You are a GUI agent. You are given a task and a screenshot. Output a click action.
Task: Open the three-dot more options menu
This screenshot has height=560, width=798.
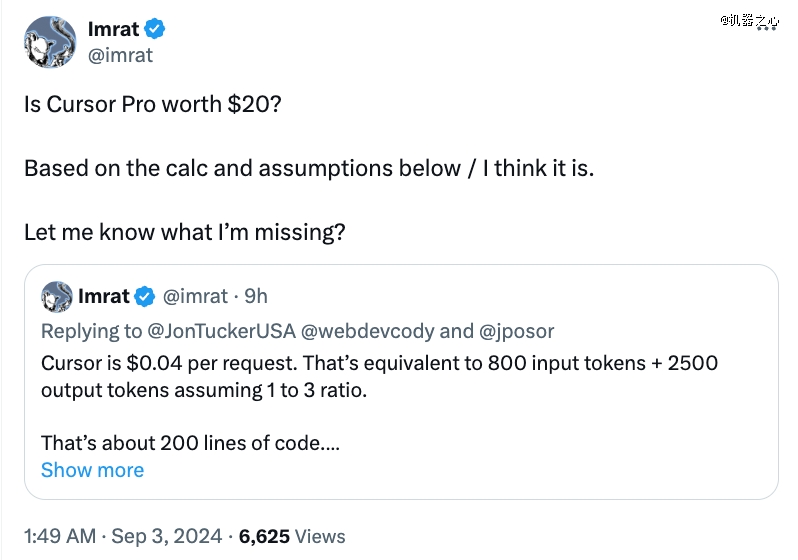pyautogui.click(x=766, y=29)
